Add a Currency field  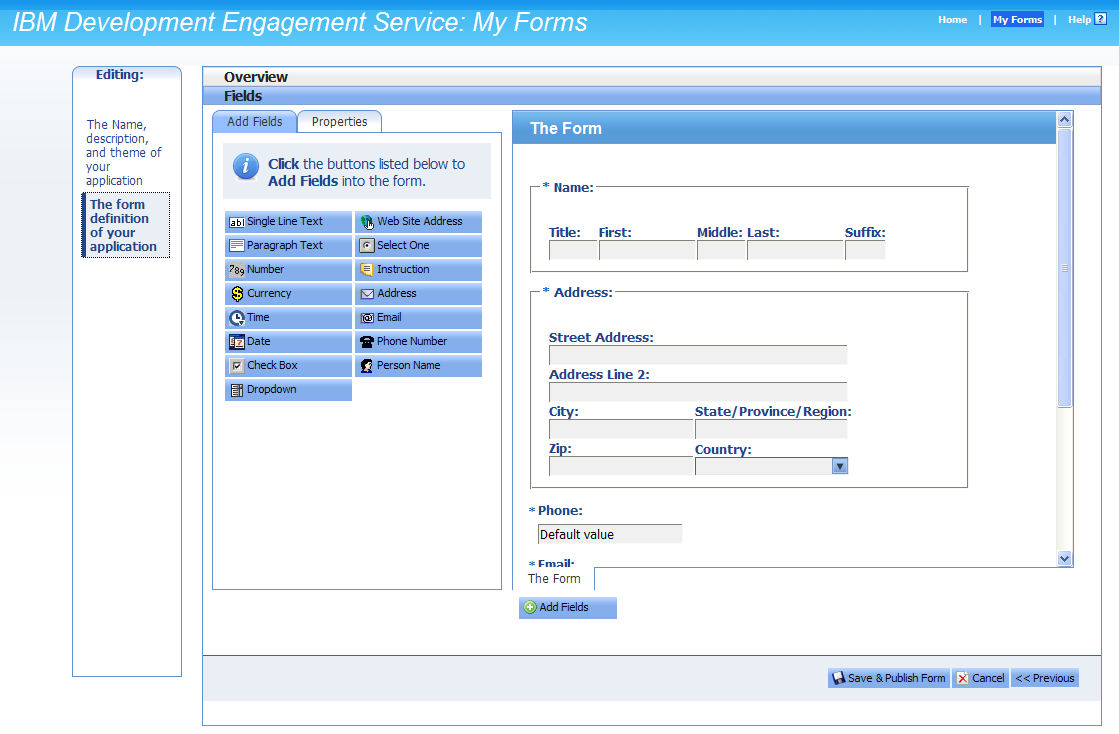288,294
